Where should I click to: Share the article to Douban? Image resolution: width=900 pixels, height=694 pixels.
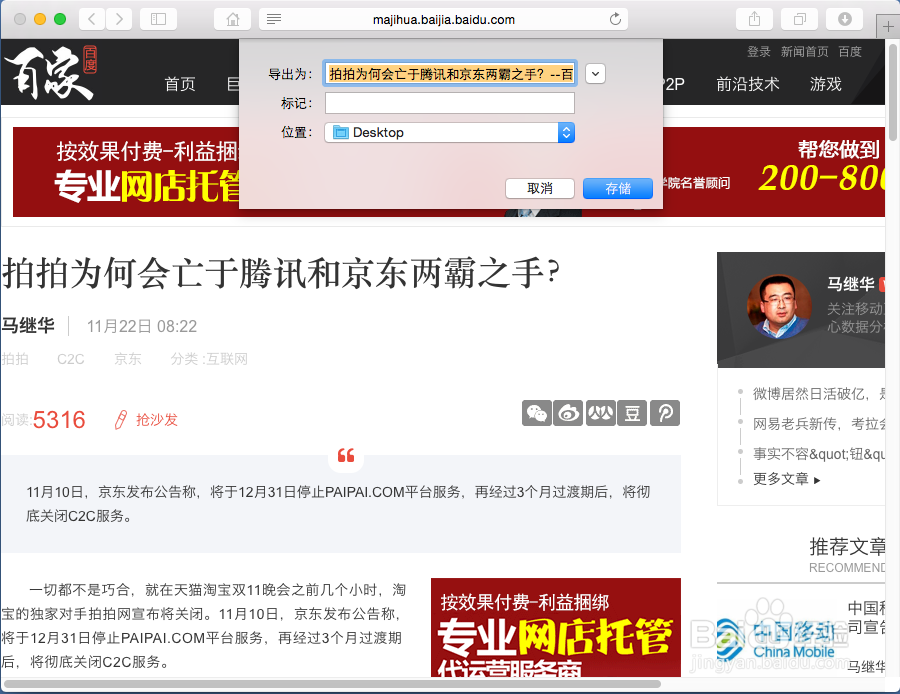(x=632, y=412)
